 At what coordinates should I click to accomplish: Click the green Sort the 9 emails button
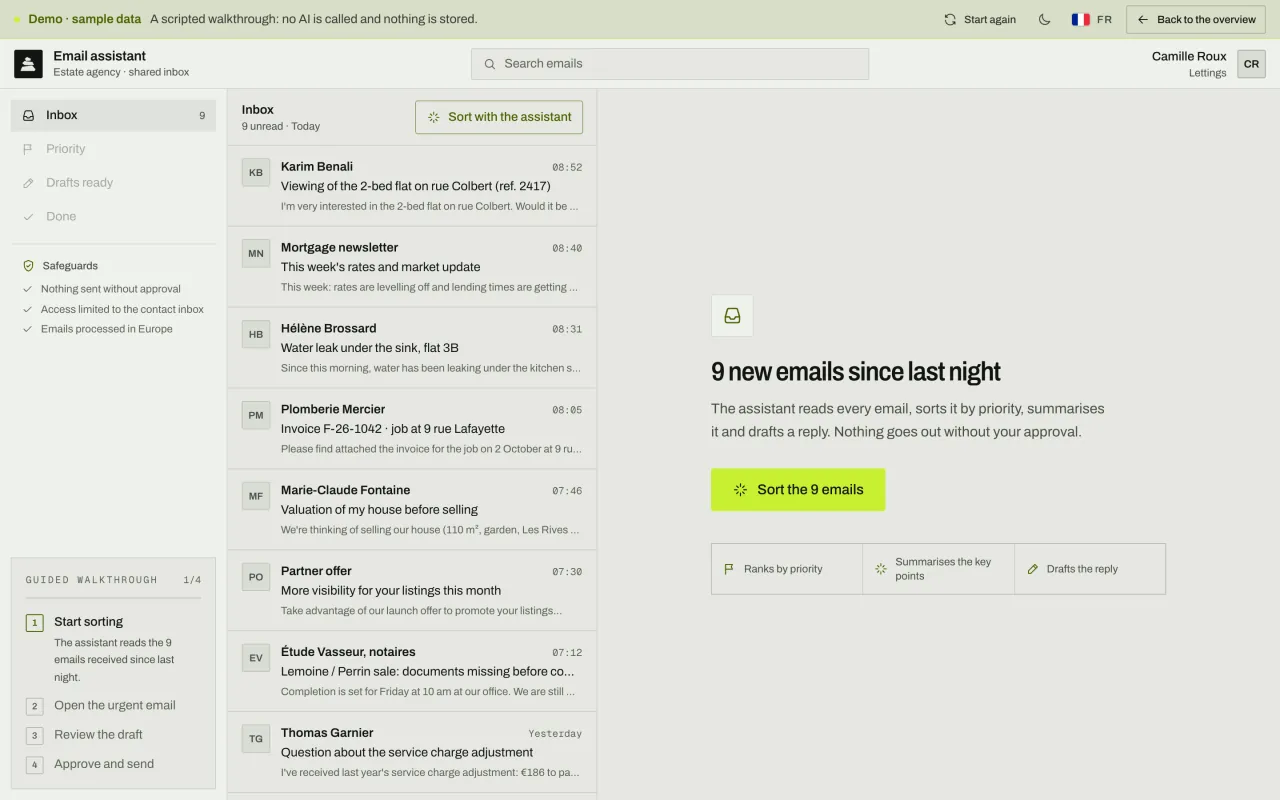(798, 490)
